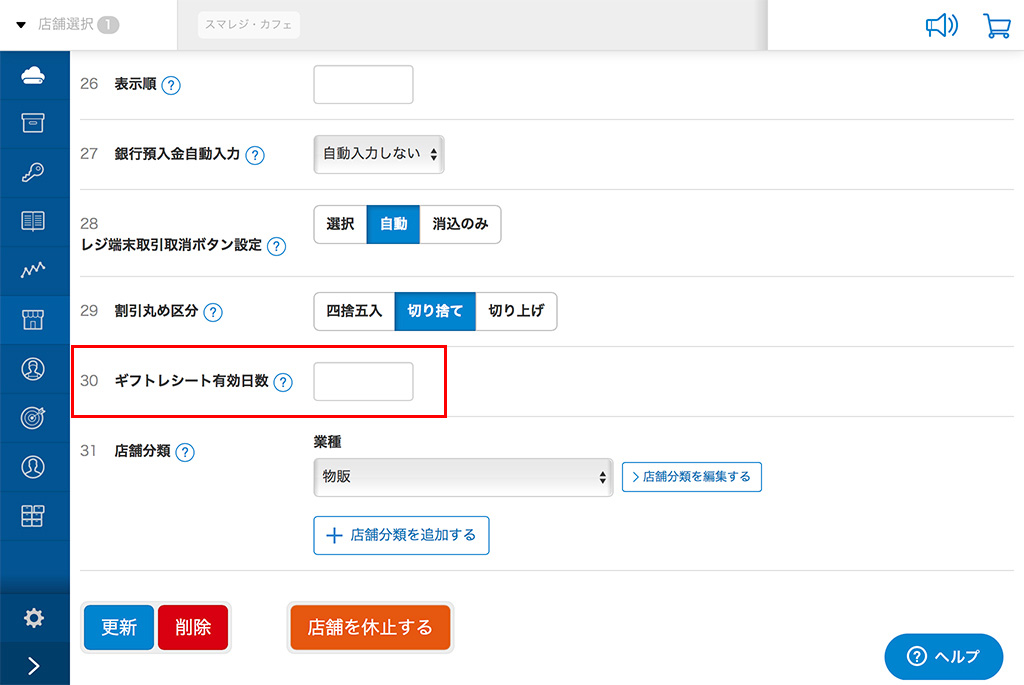Set cancel button to 消込のみ
1024x685 pixels.
point(460,224)
